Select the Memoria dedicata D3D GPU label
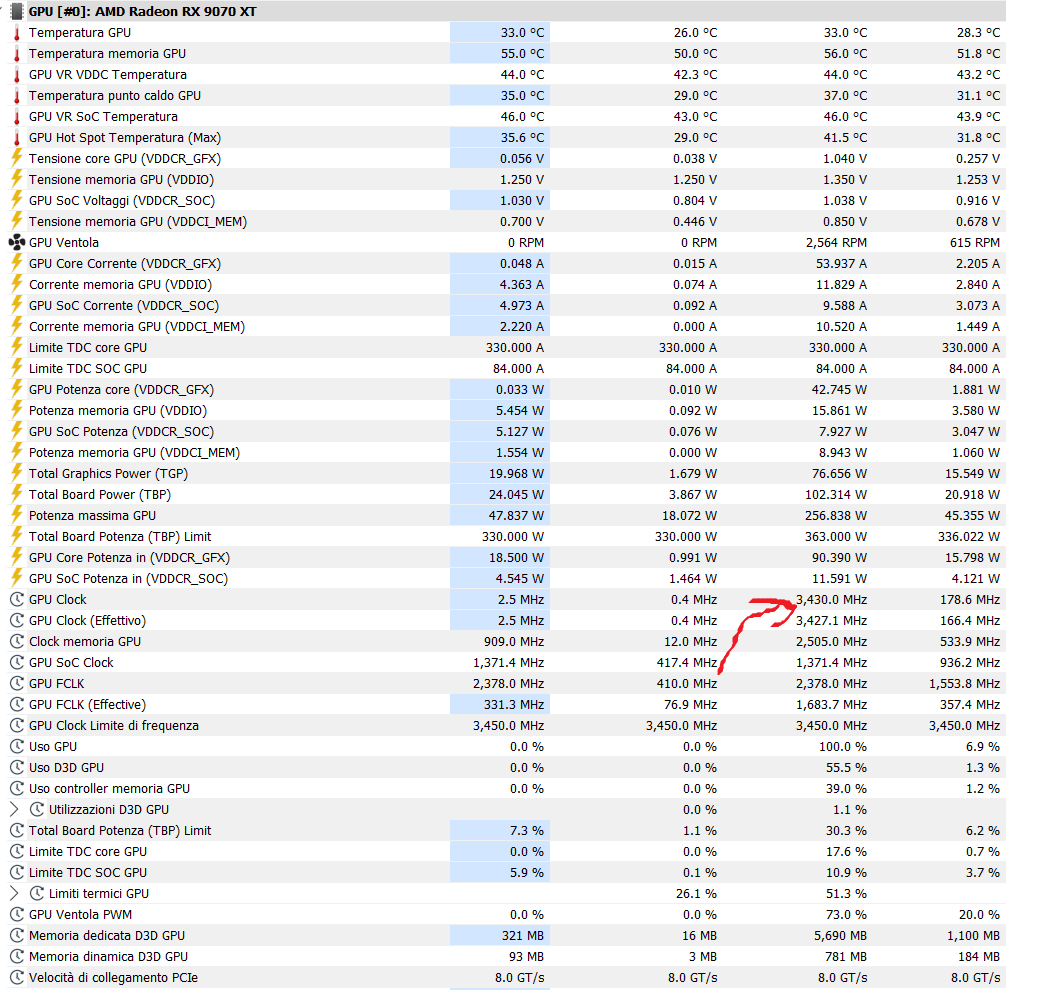 (107, 935)
